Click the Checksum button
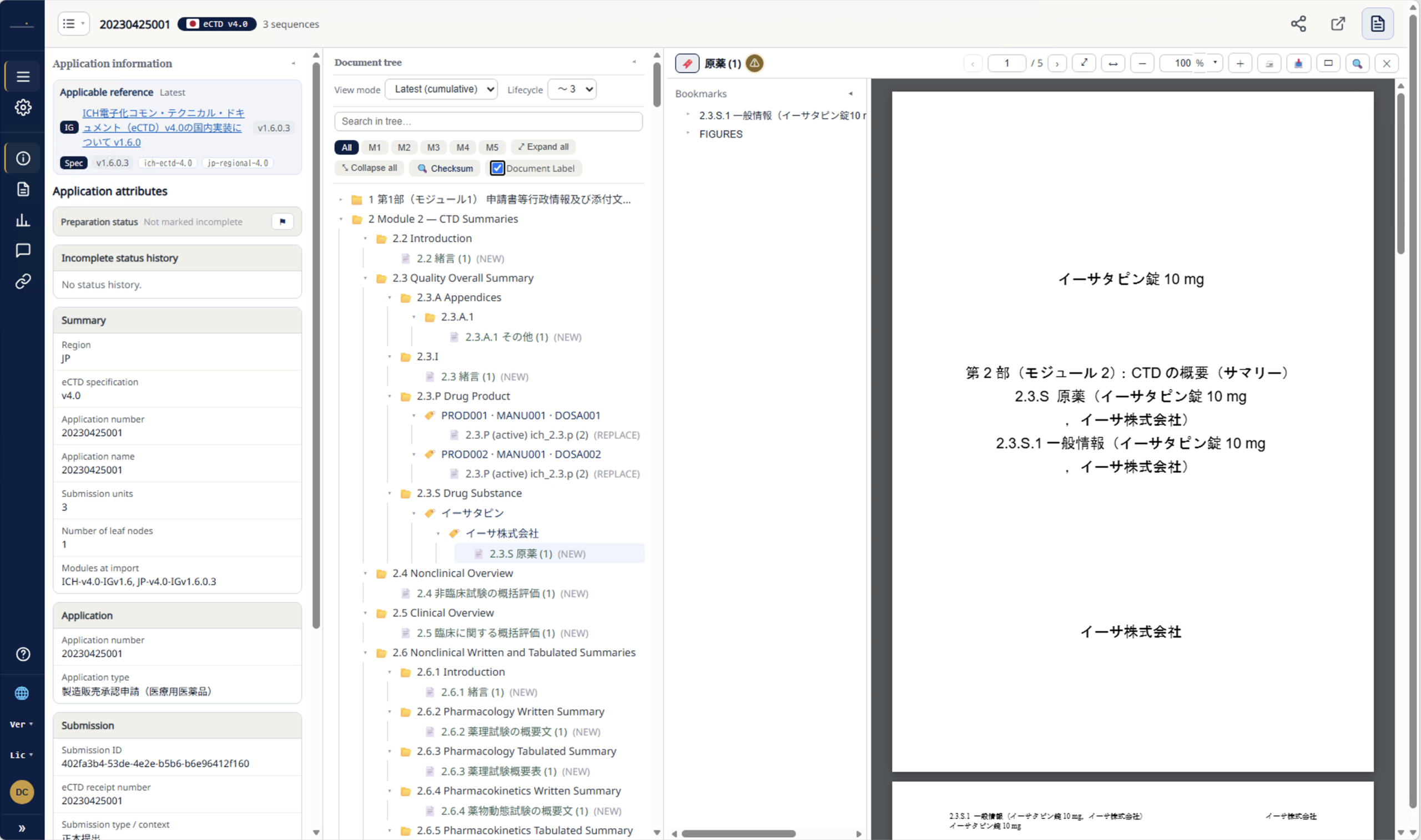The height and width of the screenshot is (840, 1421). (445, 168)
